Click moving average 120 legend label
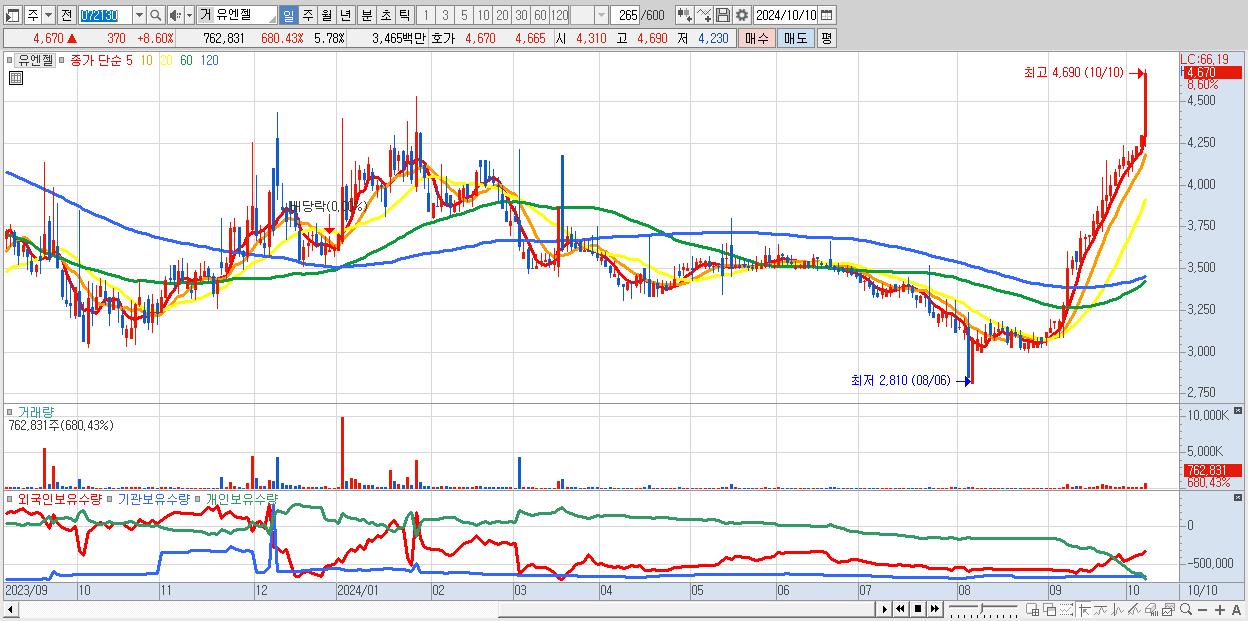Viewport: 1248px width, 621px height. (x=210, y=60)
